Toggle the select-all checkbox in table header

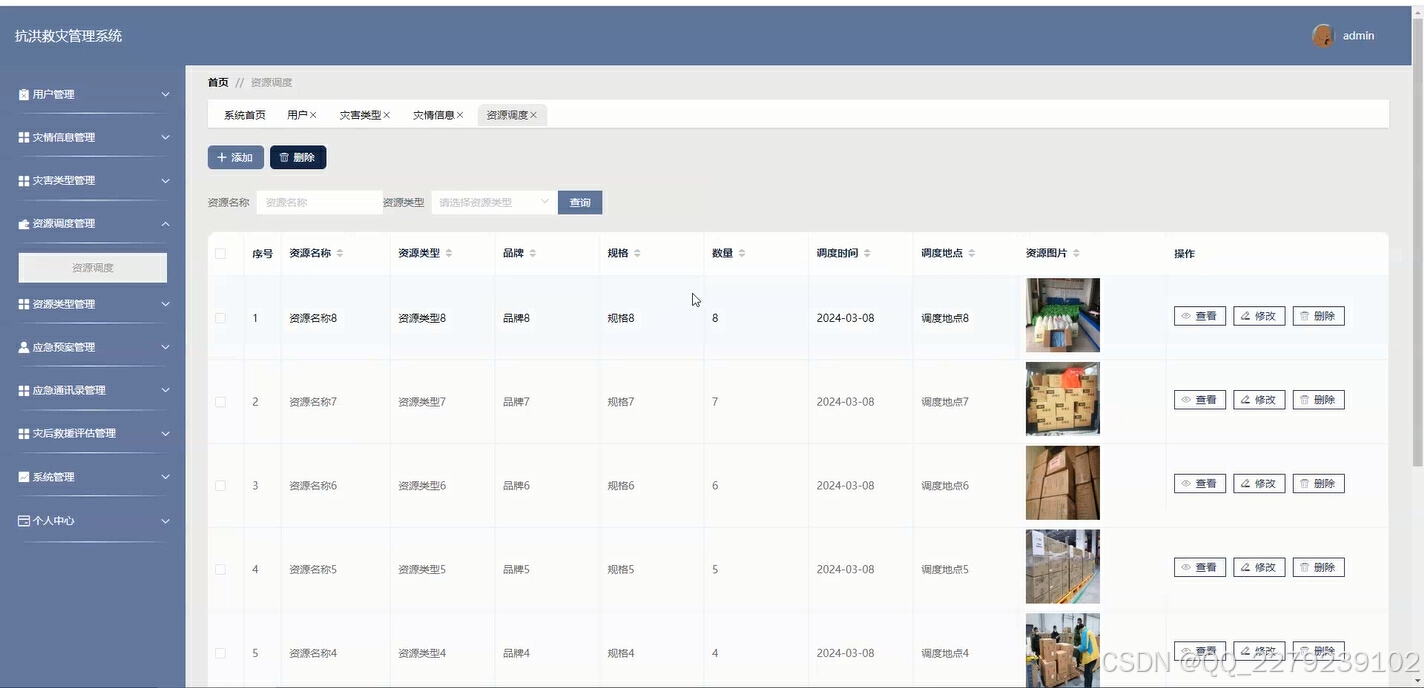click(x=221, y=253)
